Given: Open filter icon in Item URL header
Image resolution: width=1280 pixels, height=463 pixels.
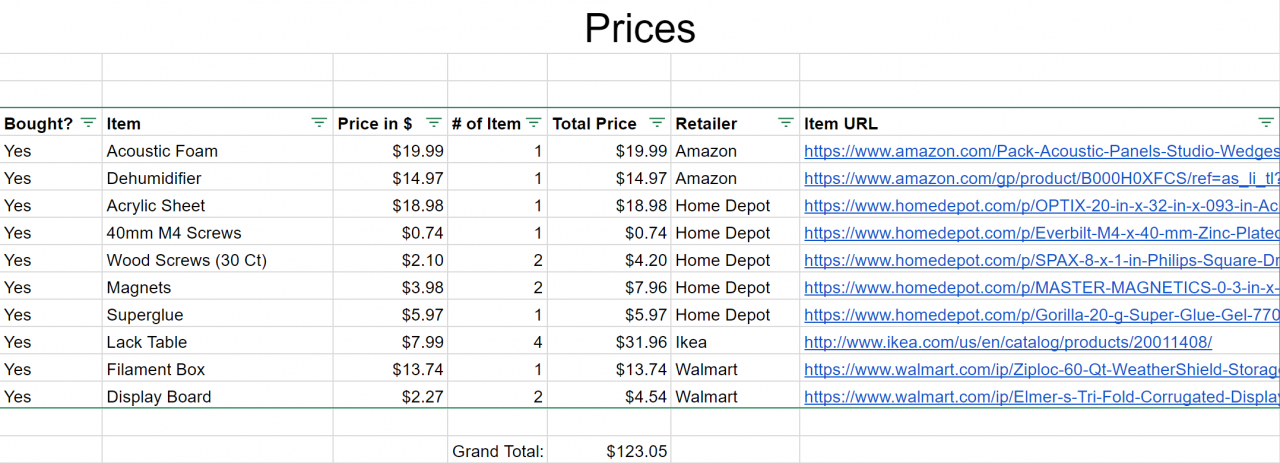Looking at the screenshot, I should pos(1265,123).
